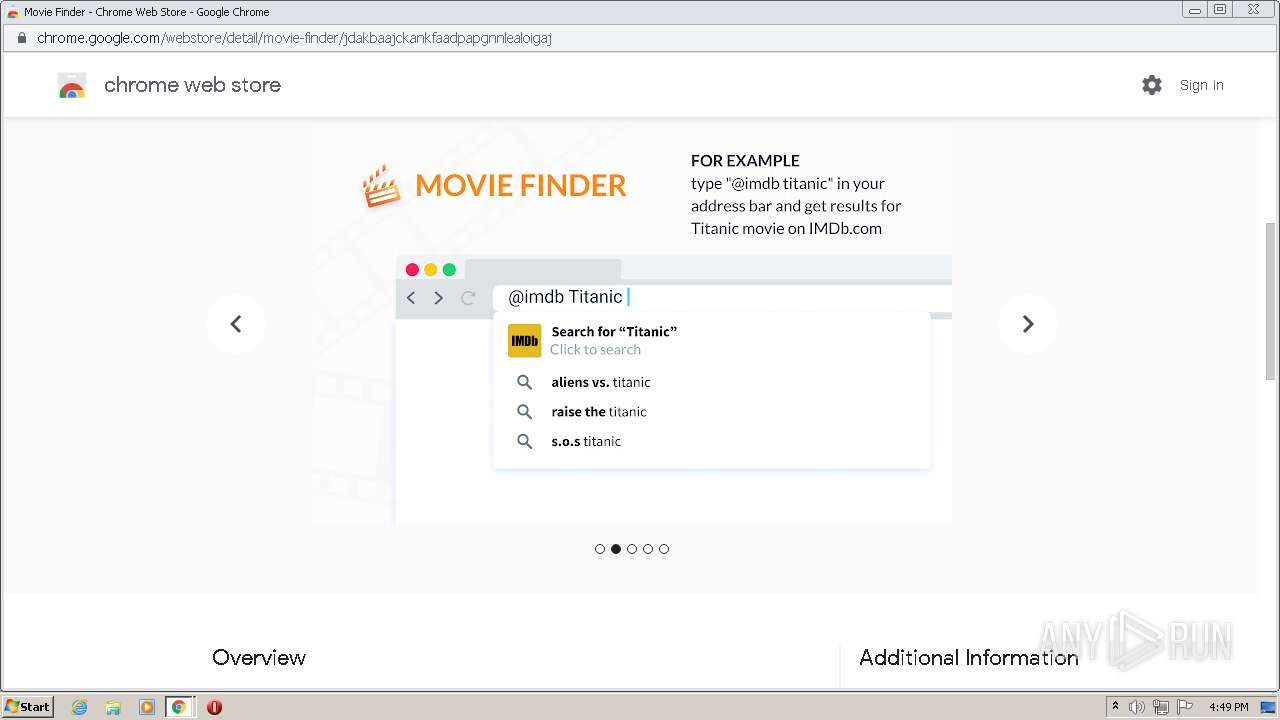Select the third carousel dot
Screen dimensions: 1280x720
pos(632,549)
